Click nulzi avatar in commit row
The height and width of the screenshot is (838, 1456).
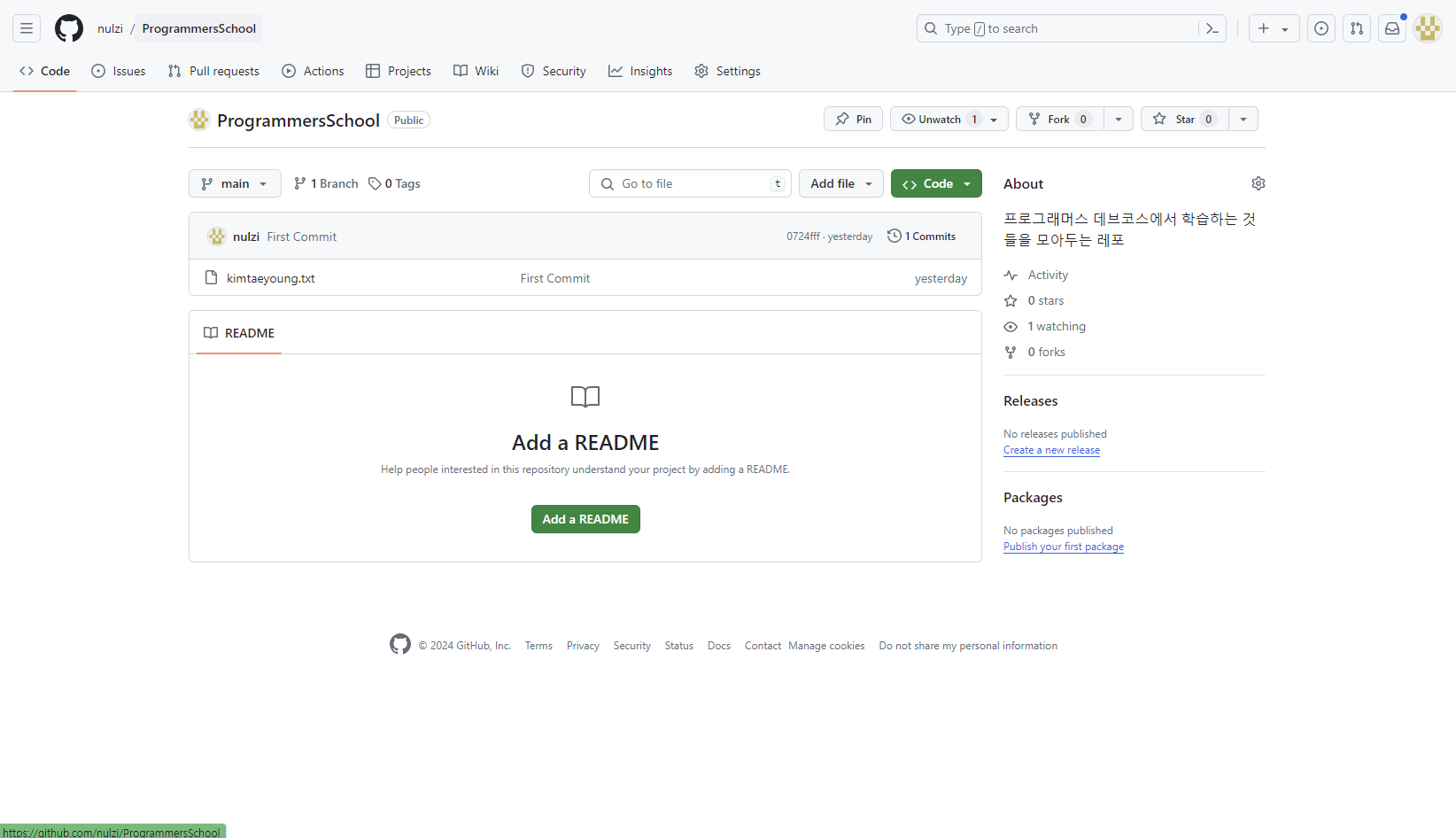pos(217,237)
